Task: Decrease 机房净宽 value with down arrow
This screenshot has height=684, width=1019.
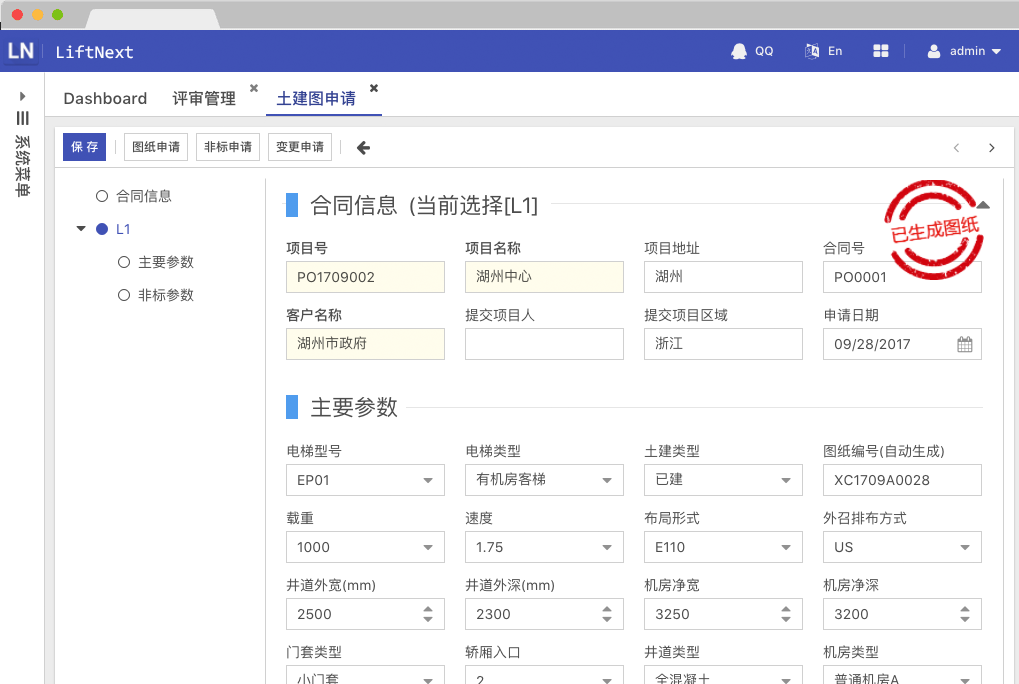Action: pyautogui.click(x=786, y=619)
